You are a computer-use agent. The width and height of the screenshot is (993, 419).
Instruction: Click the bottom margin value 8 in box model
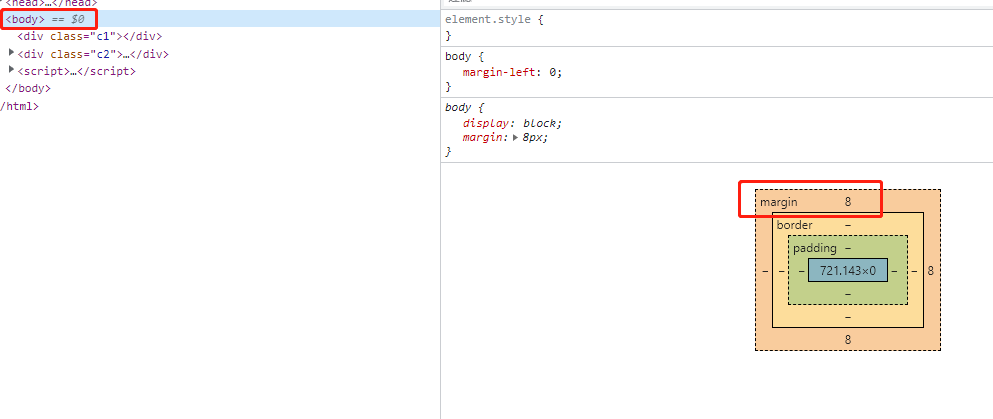[848, 339]
